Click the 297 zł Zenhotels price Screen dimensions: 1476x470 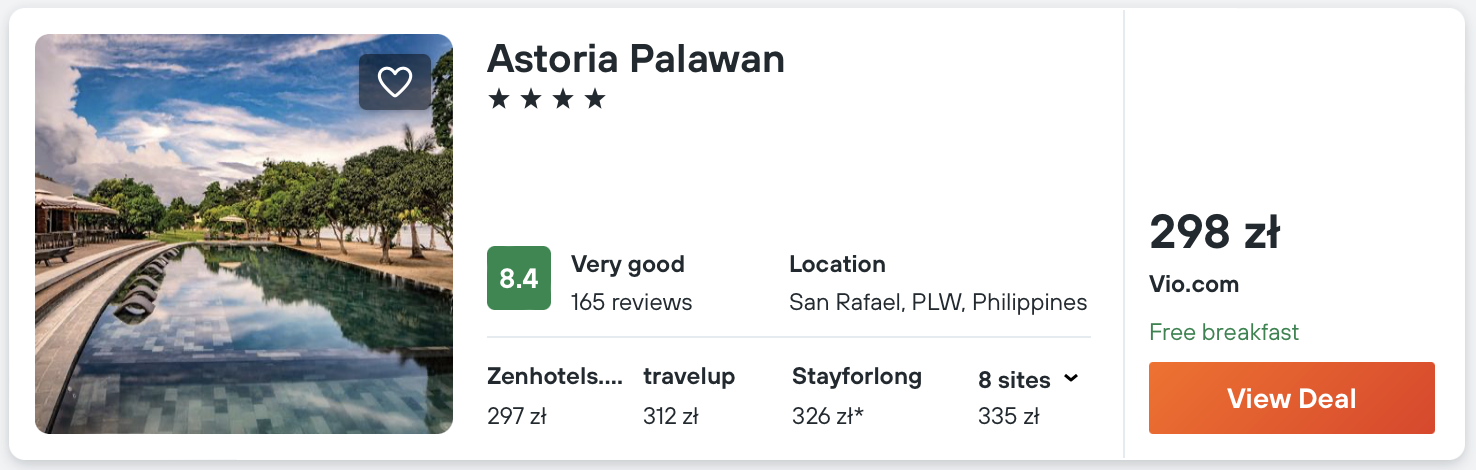516,415
